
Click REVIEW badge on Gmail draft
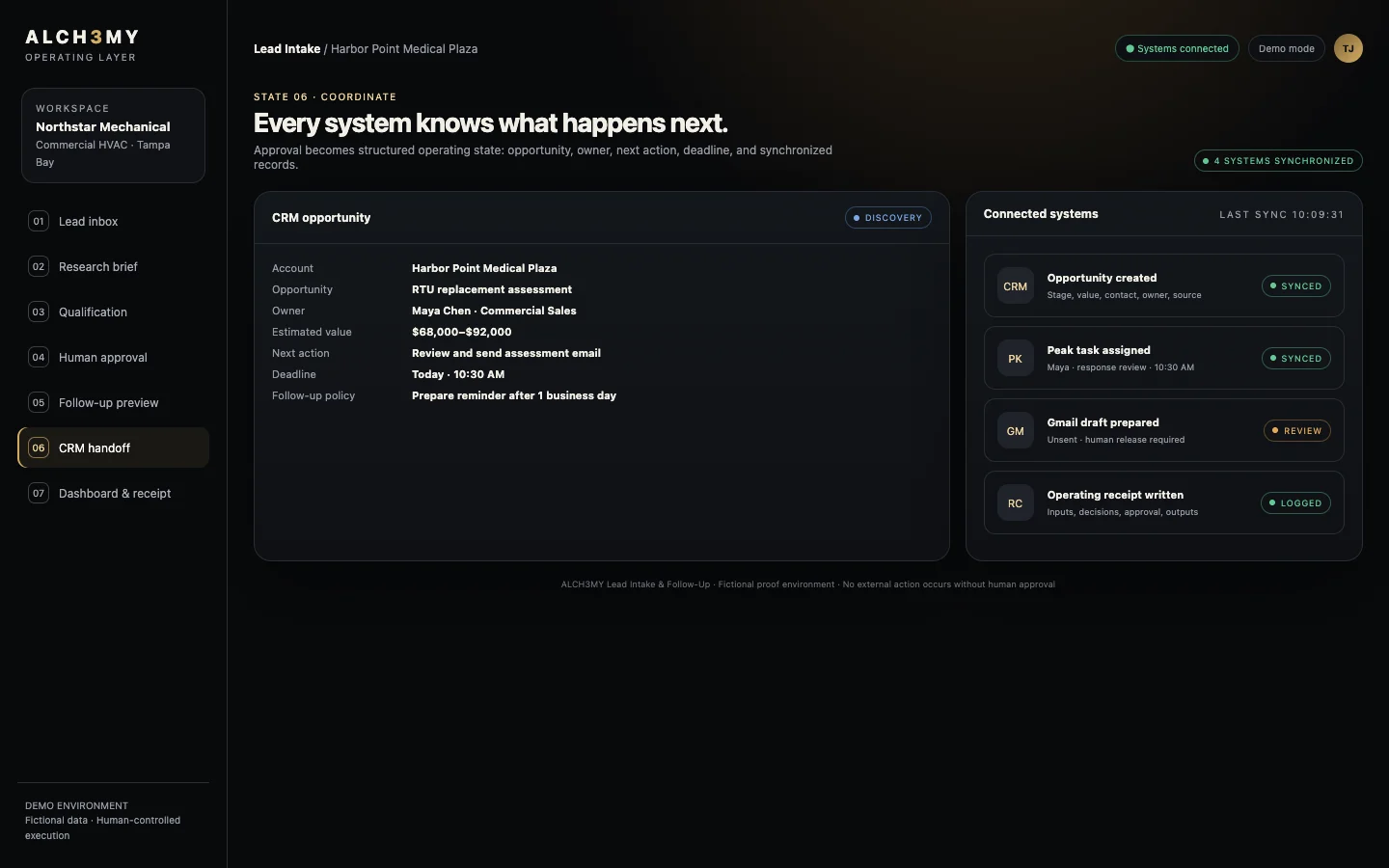coord(1296,431)
